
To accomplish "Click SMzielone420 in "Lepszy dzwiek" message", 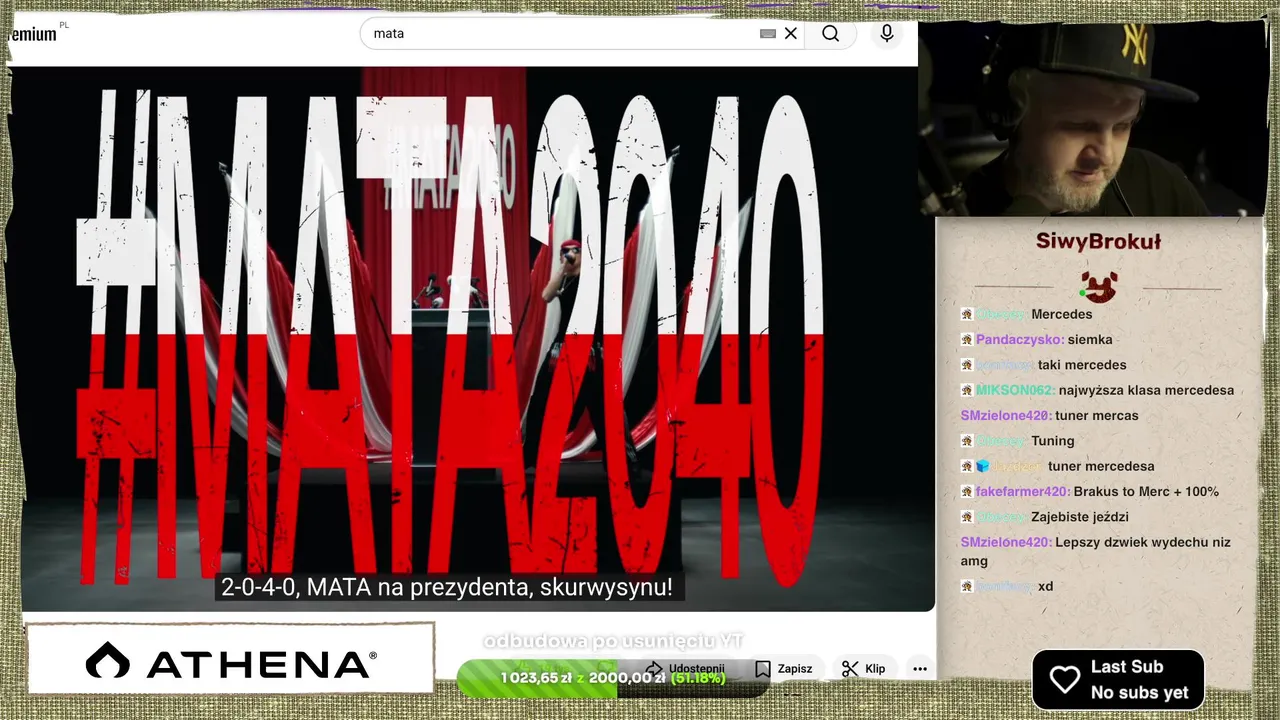I will [x=1006, y=542].
